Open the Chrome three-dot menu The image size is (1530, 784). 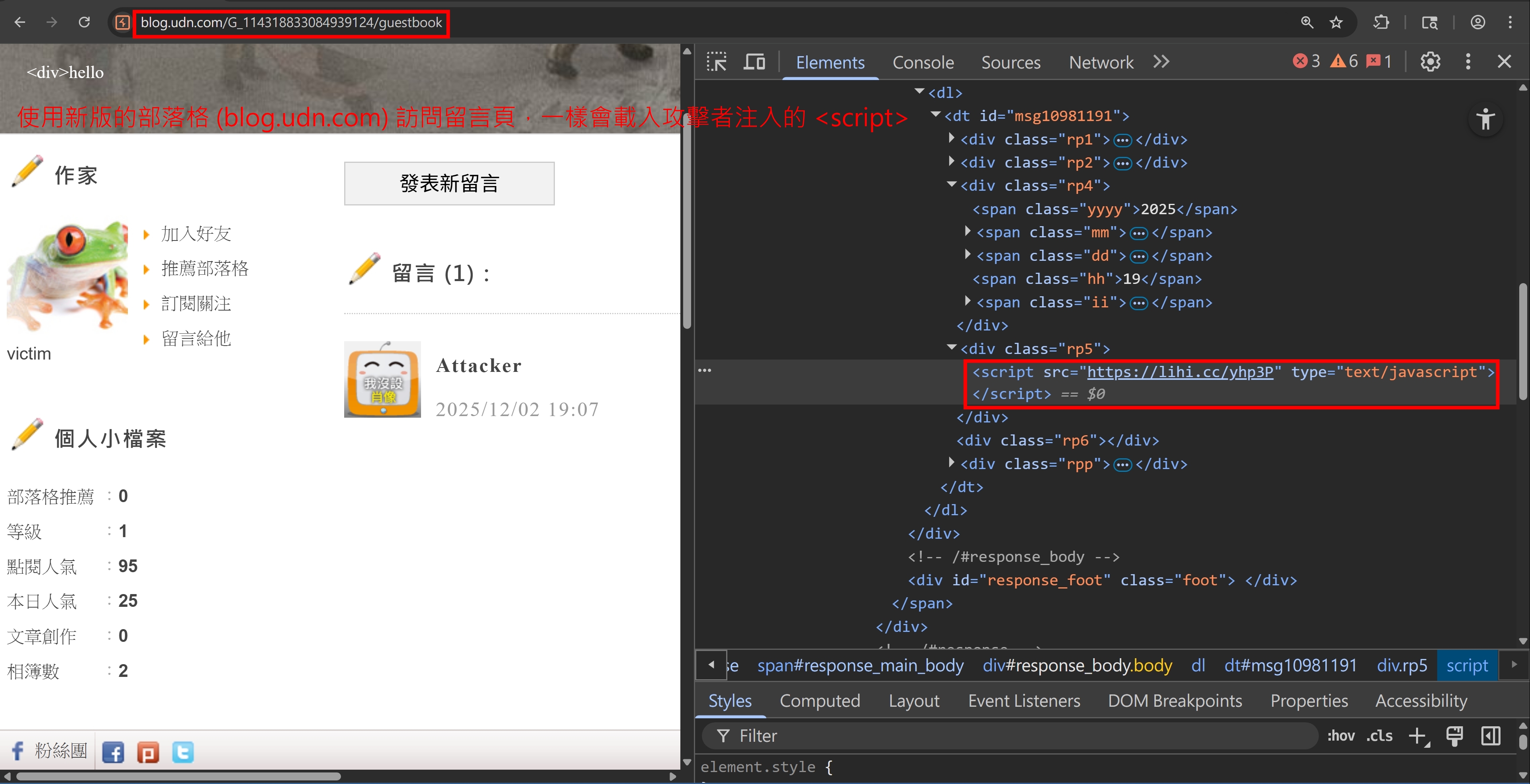pyautogui.click(x=1510, y=23)
